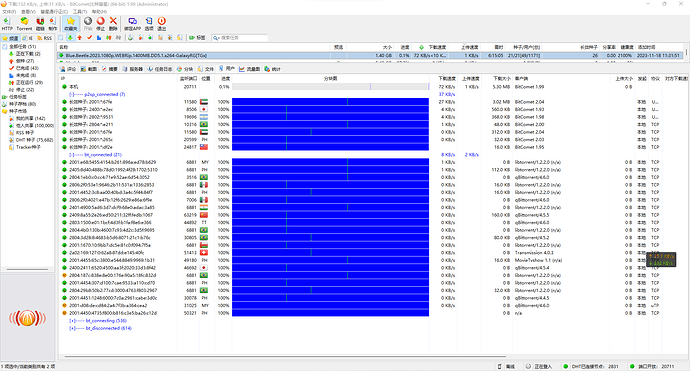Open the options (选项) dialog
The width and height of the screenshot is (690, 371).
coord(149,23)
